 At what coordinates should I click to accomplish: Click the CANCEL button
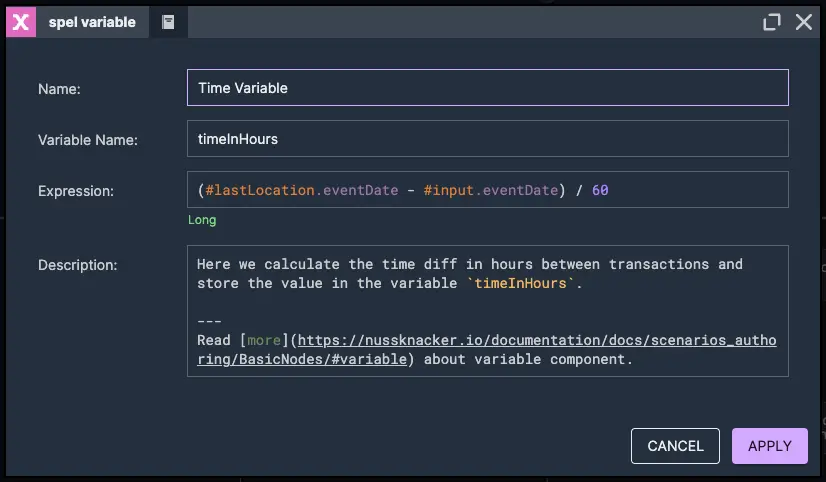pyautogui.click(x=675, y=446)
